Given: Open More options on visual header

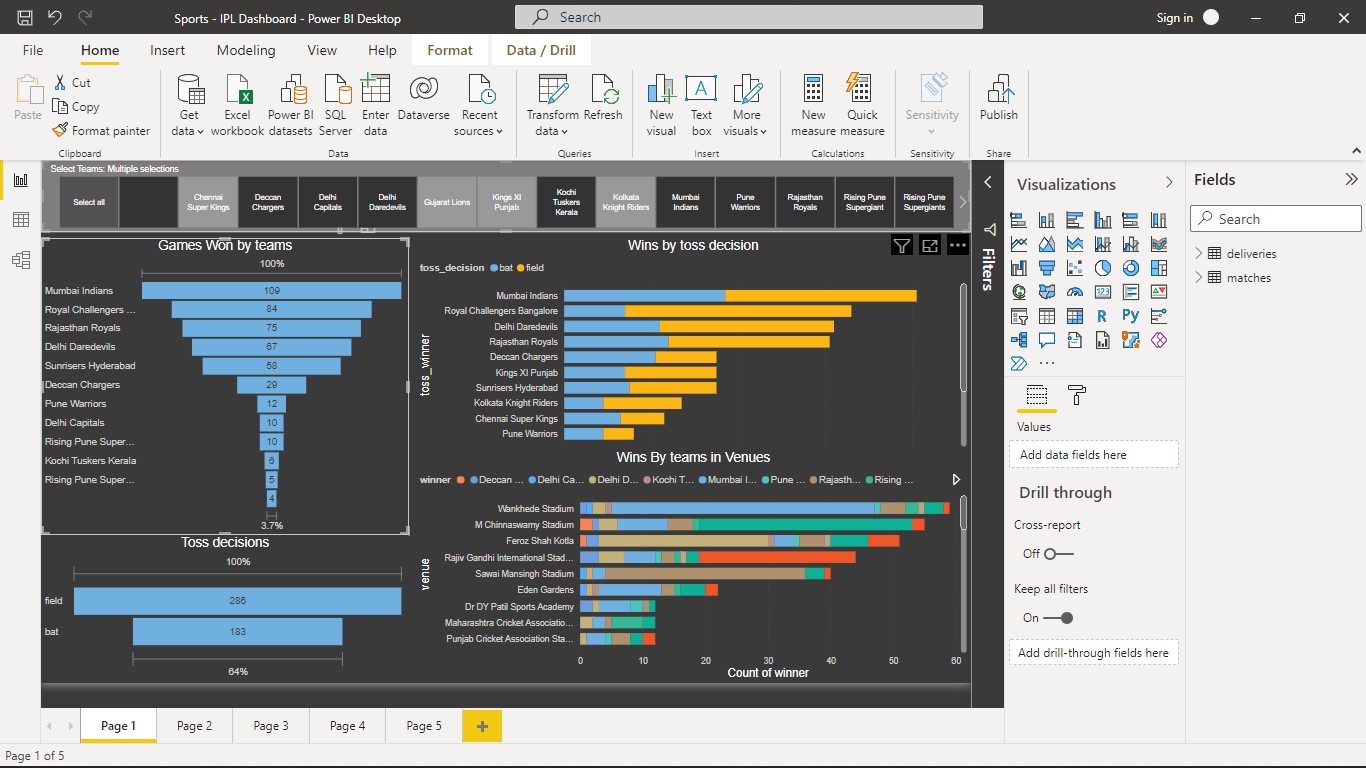Looking at the screenshot, I should point(958,246).
